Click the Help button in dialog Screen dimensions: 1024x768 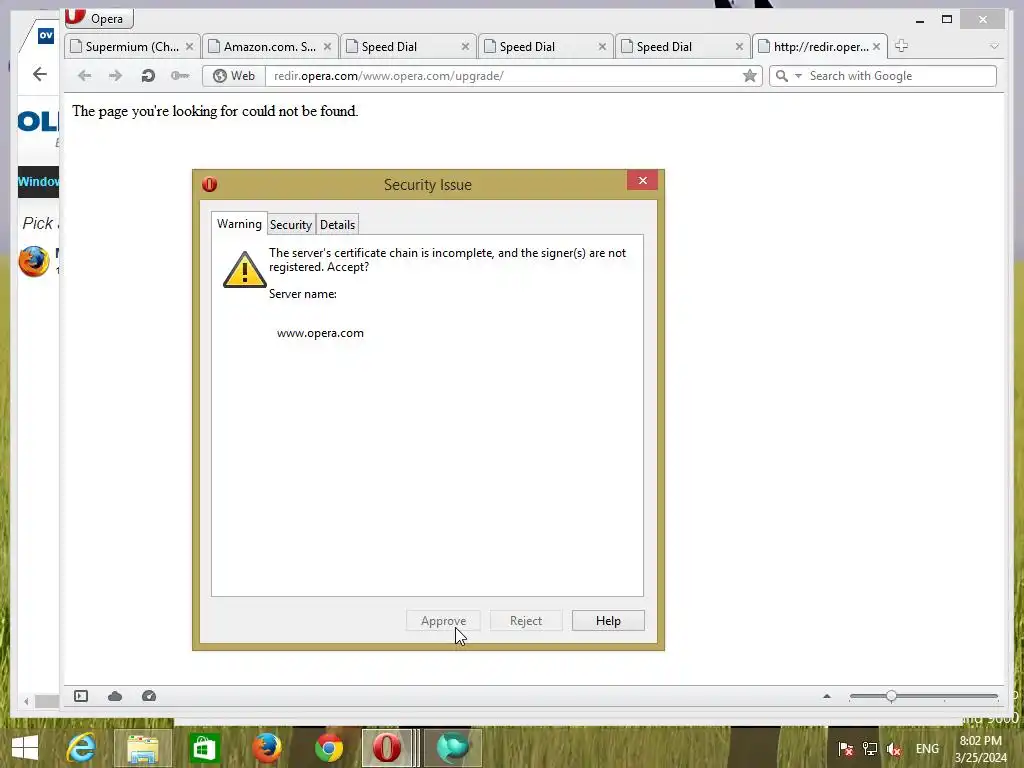(608, 620)
